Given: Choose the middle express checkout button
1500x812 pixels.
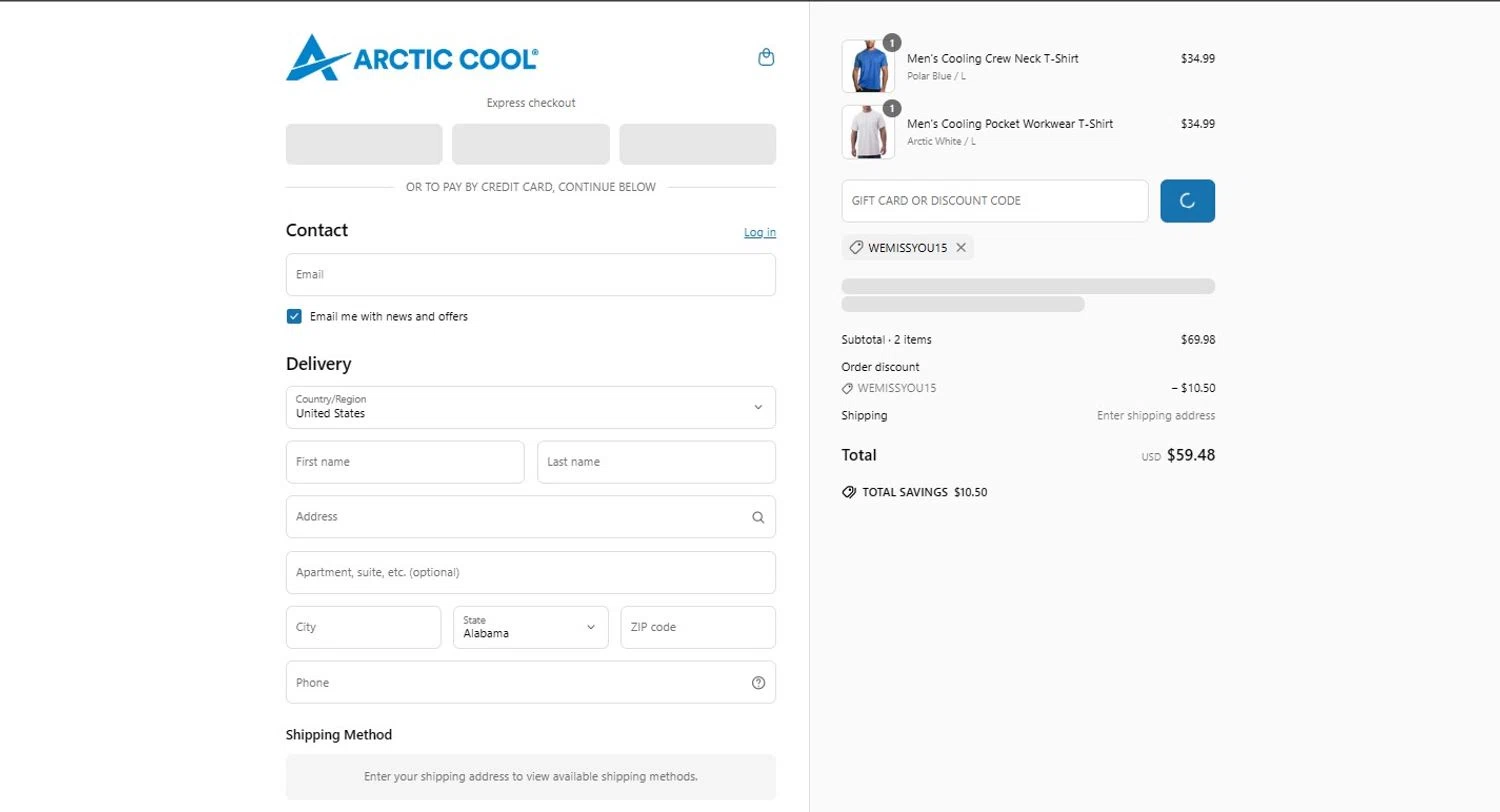Looking at the screenshot, I should click(531, 144).
